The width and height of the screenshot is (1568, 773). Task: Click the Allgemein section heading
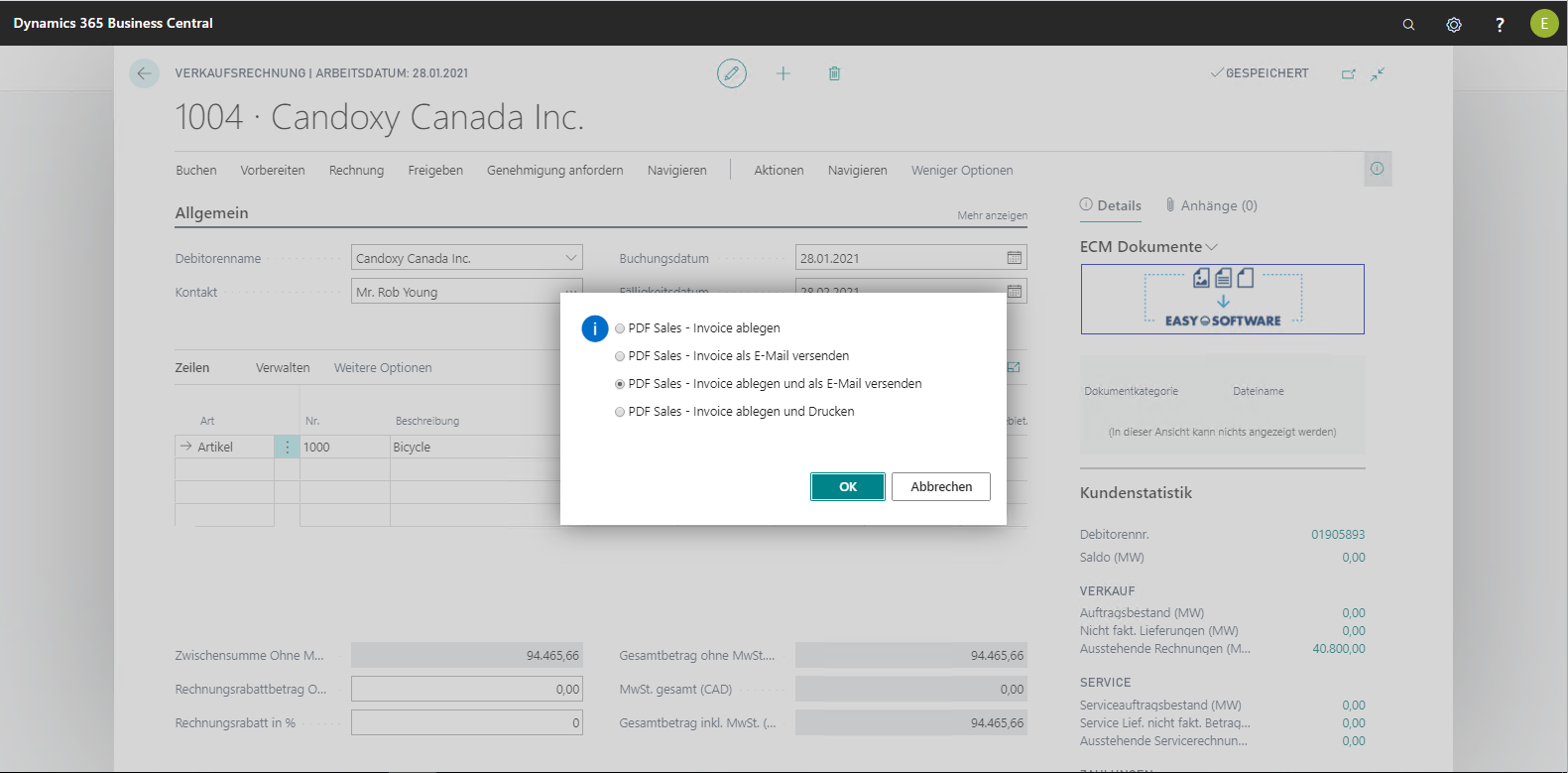click(x=211, y=213)
